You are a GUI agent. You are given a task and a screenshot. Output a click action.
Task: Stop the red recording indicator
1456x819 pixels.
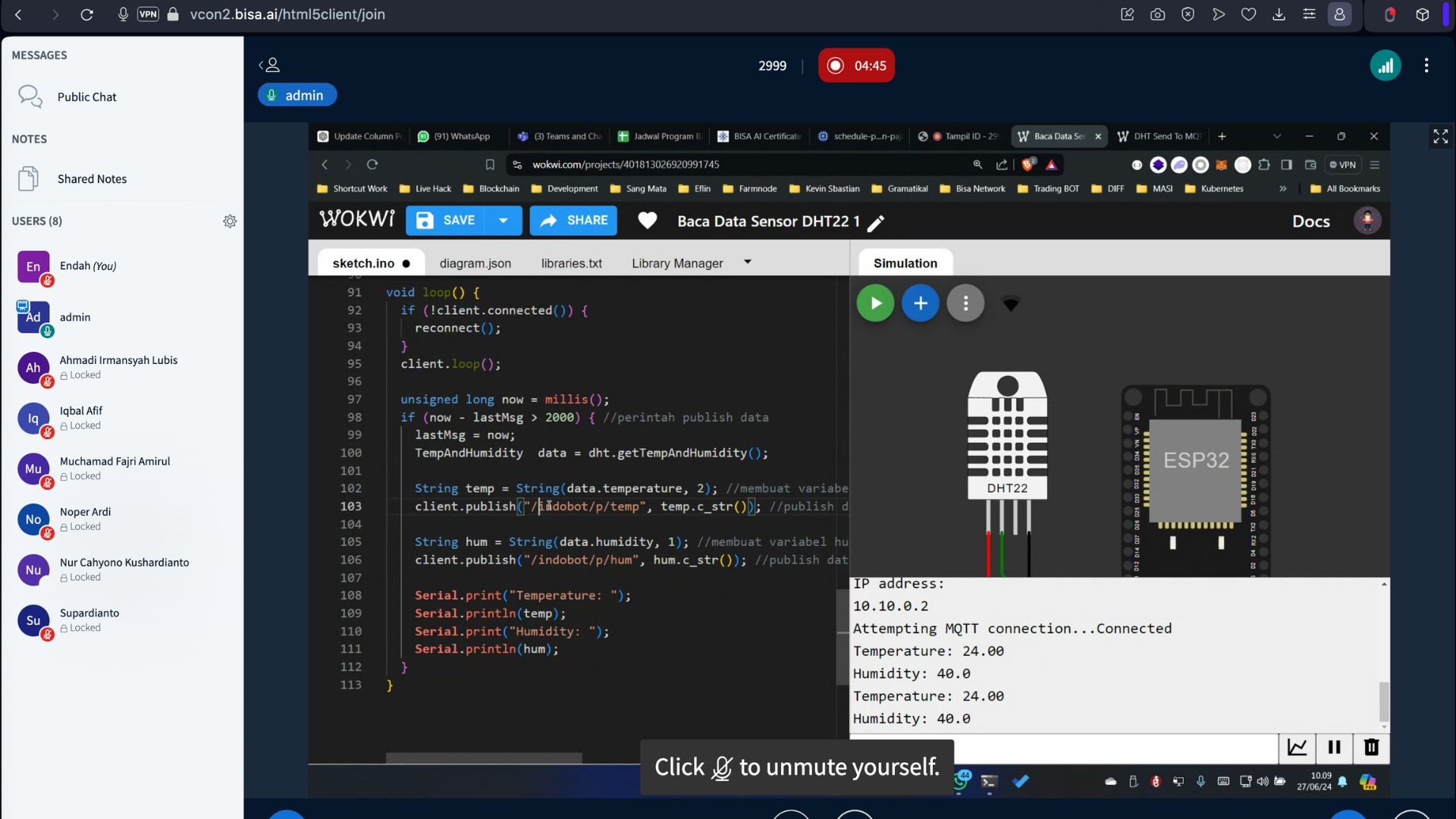click(x=856, y=66)
